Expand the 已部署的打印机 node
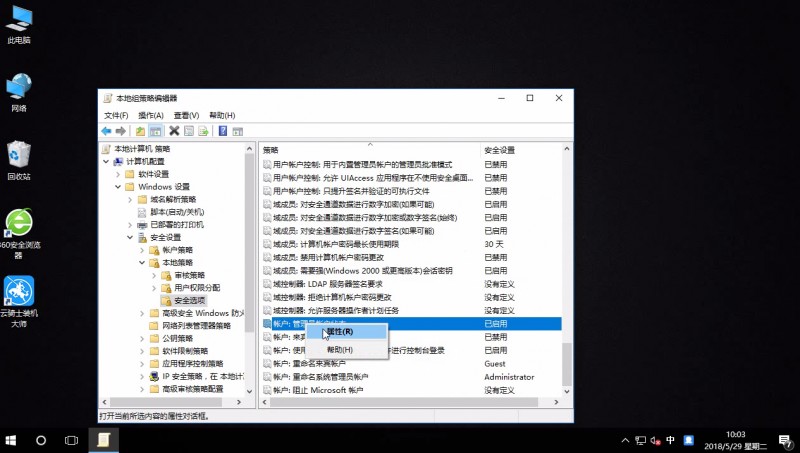 pos(130,224)
